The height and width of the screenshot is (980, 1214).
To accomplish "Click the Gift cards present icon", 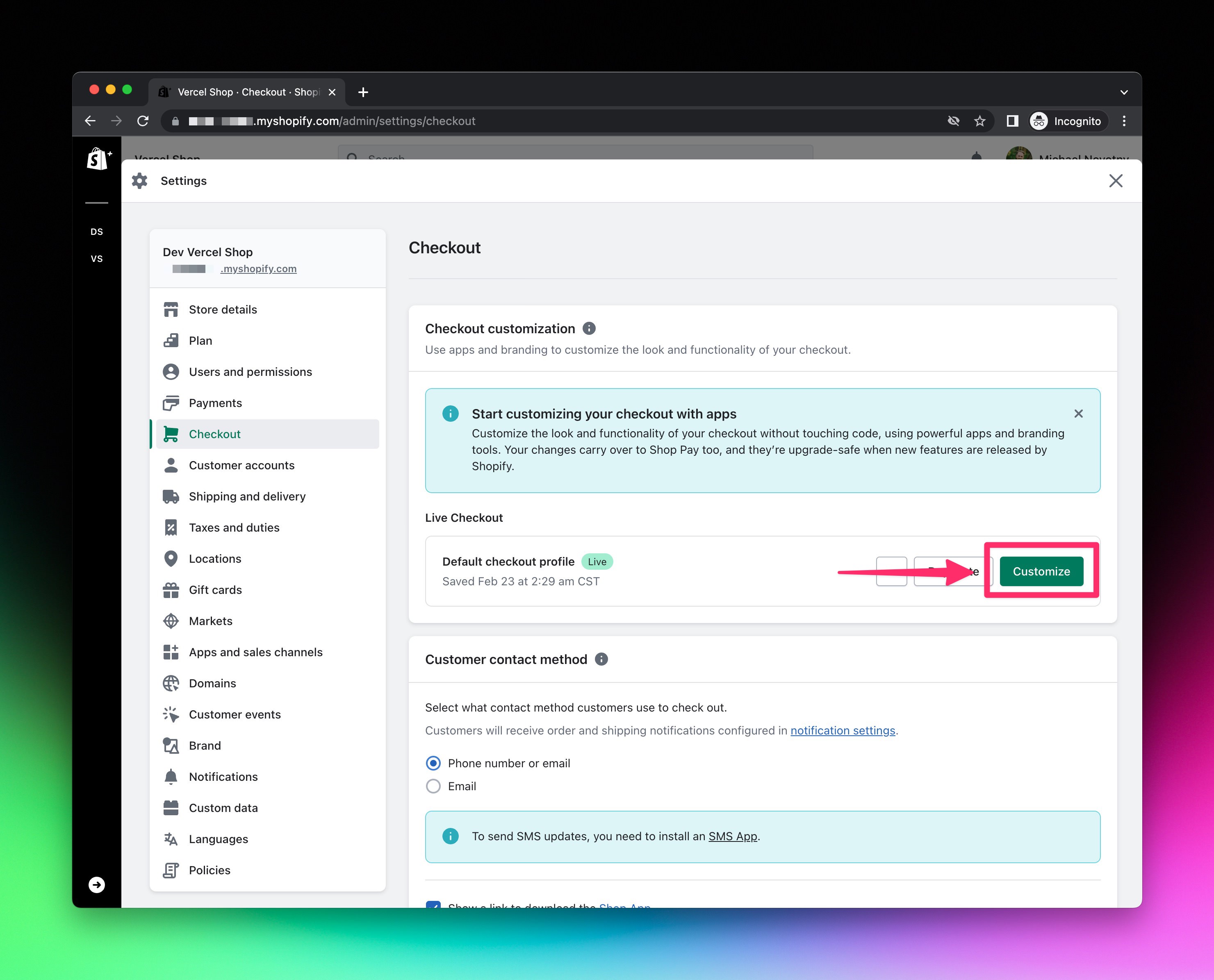I will [x=171, y=590].
